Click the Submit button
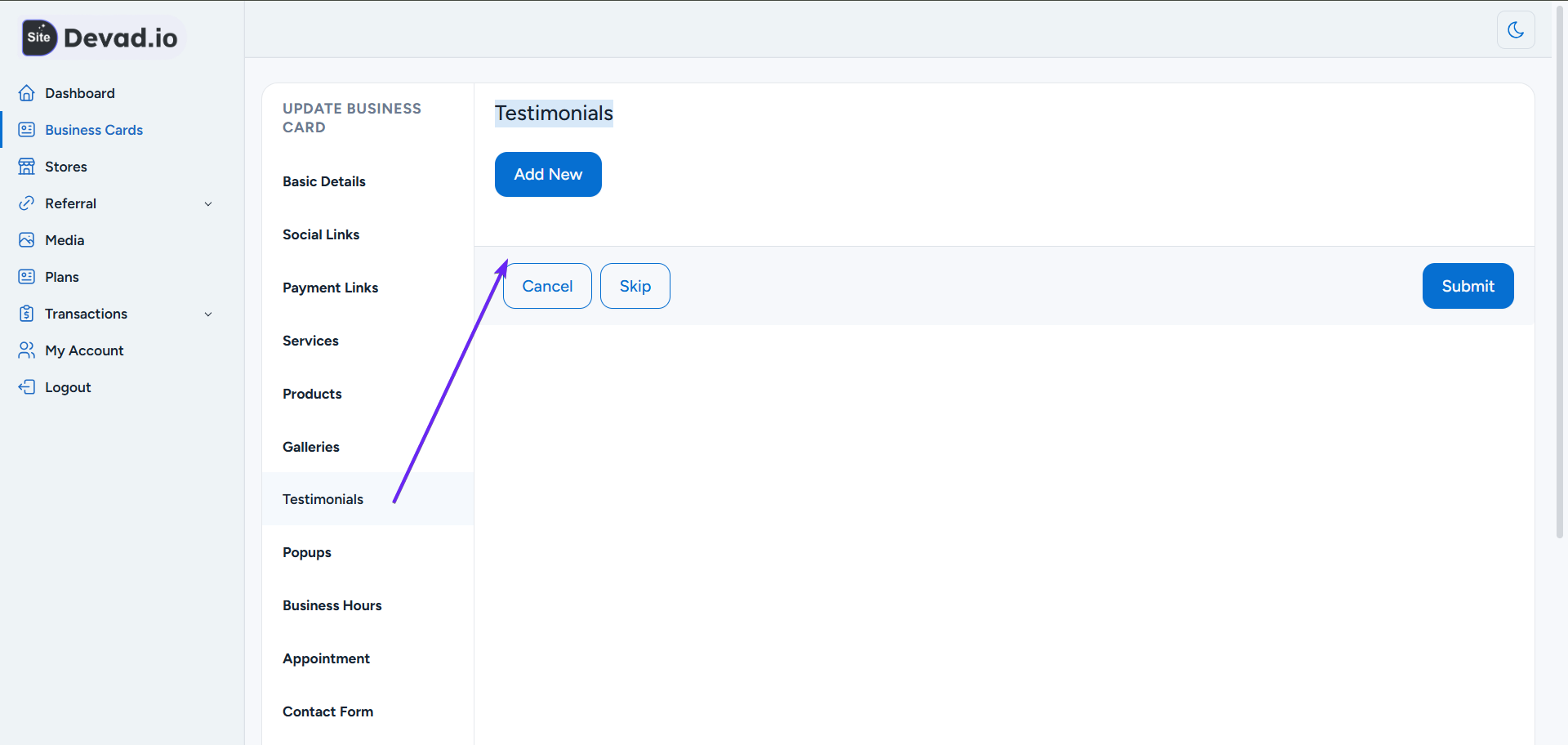1568x745 pixels. click(1468, 286)
